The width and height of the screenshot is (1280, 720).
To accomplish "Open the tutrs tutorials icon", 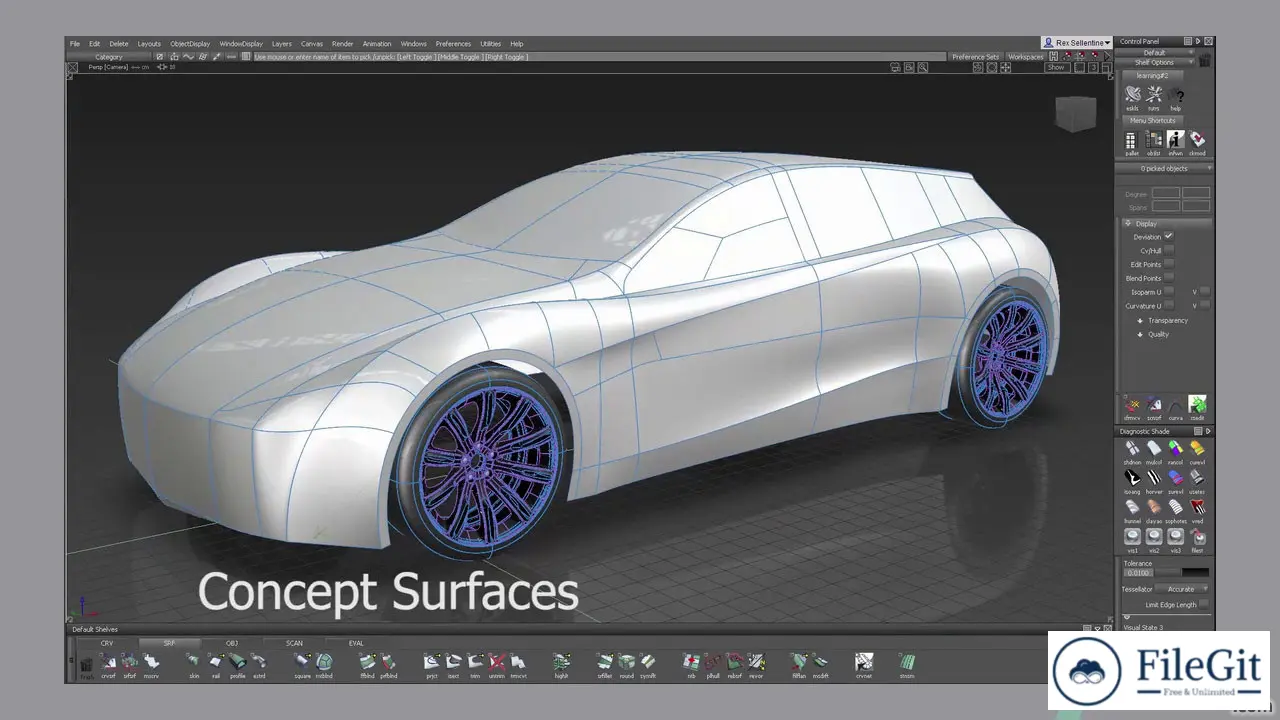I will (1154, 97).
